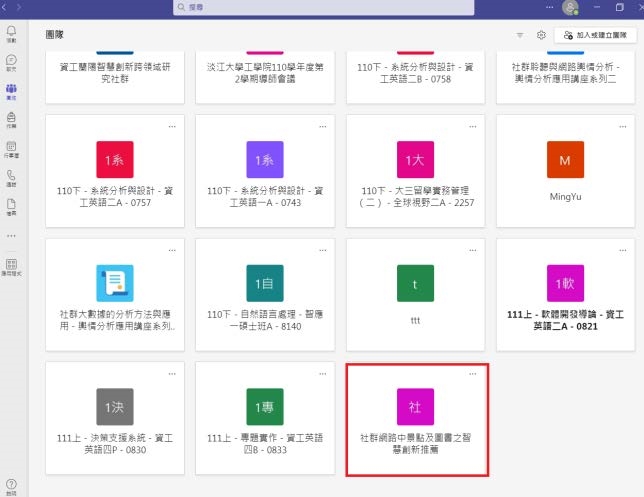Open the Calendar icon in sidebar

click(11, 150)
